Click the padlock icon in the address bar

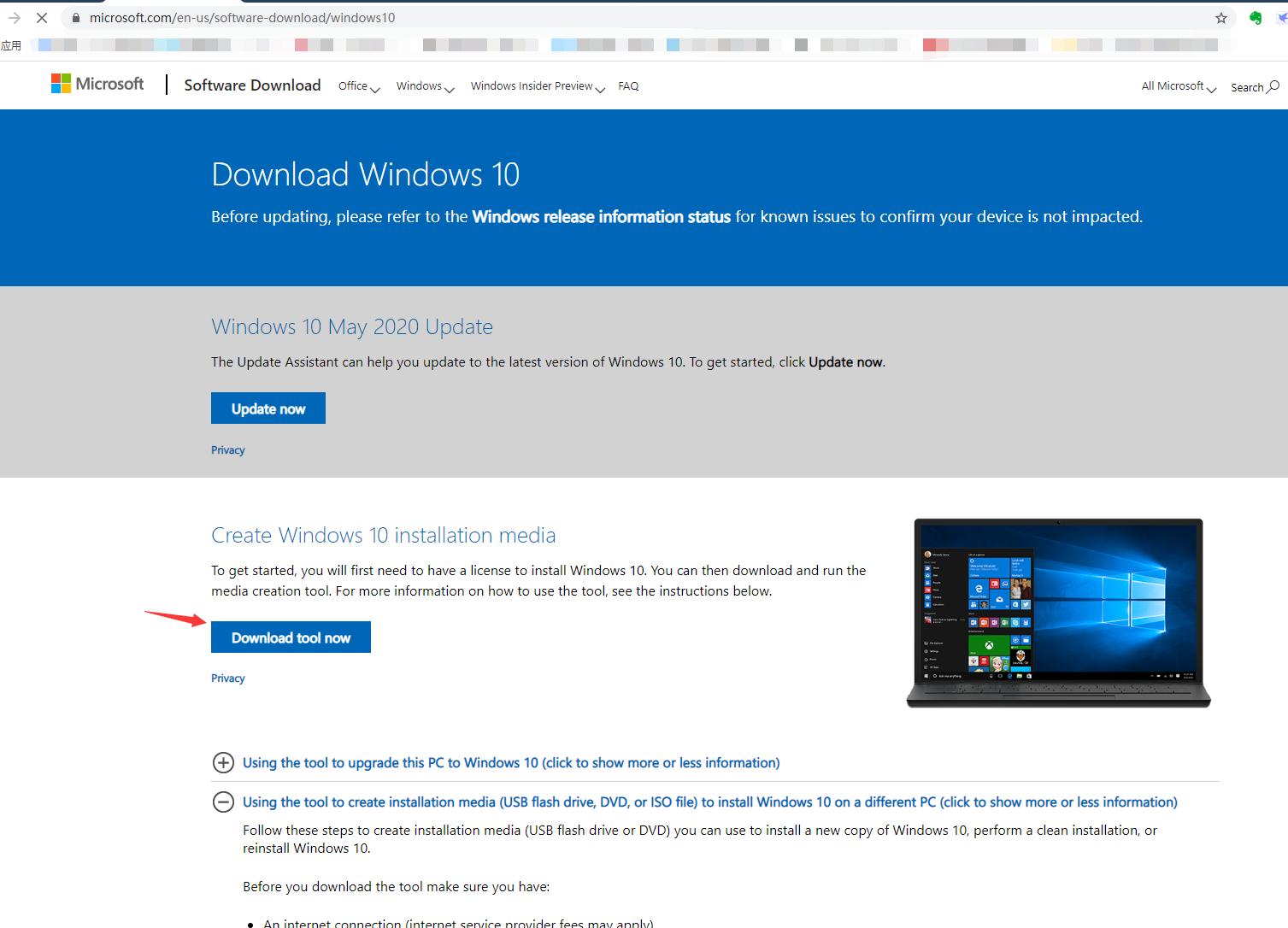pyautogui.click(x=74, y=17)
